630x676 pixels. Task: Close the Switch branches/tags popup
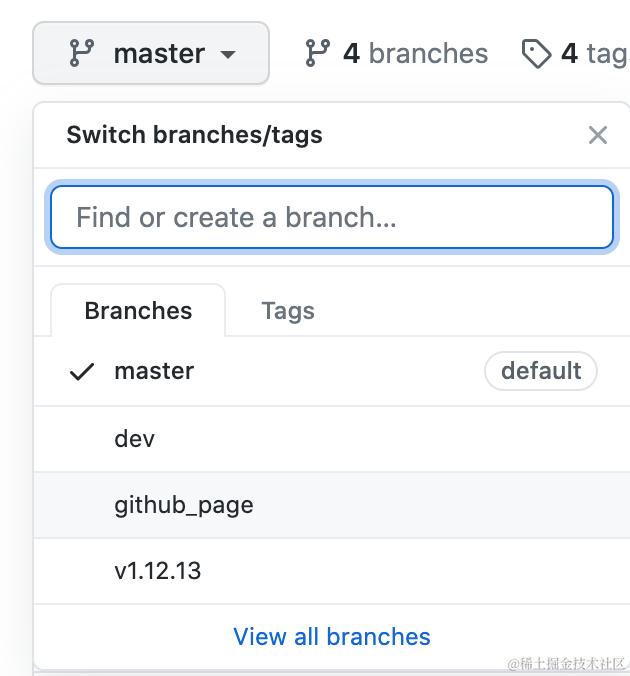tap(598, 135)
